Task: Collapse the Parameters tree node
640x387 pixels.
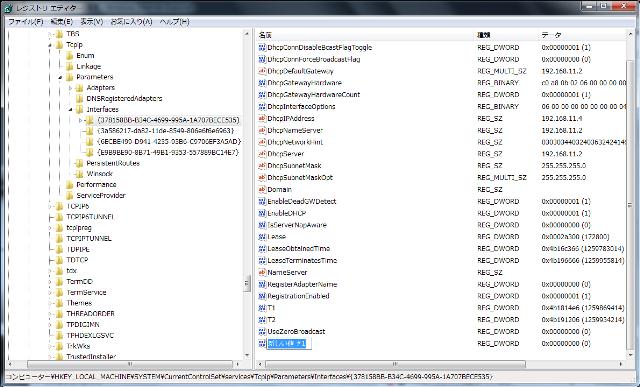Action: (x=60, y=77)
